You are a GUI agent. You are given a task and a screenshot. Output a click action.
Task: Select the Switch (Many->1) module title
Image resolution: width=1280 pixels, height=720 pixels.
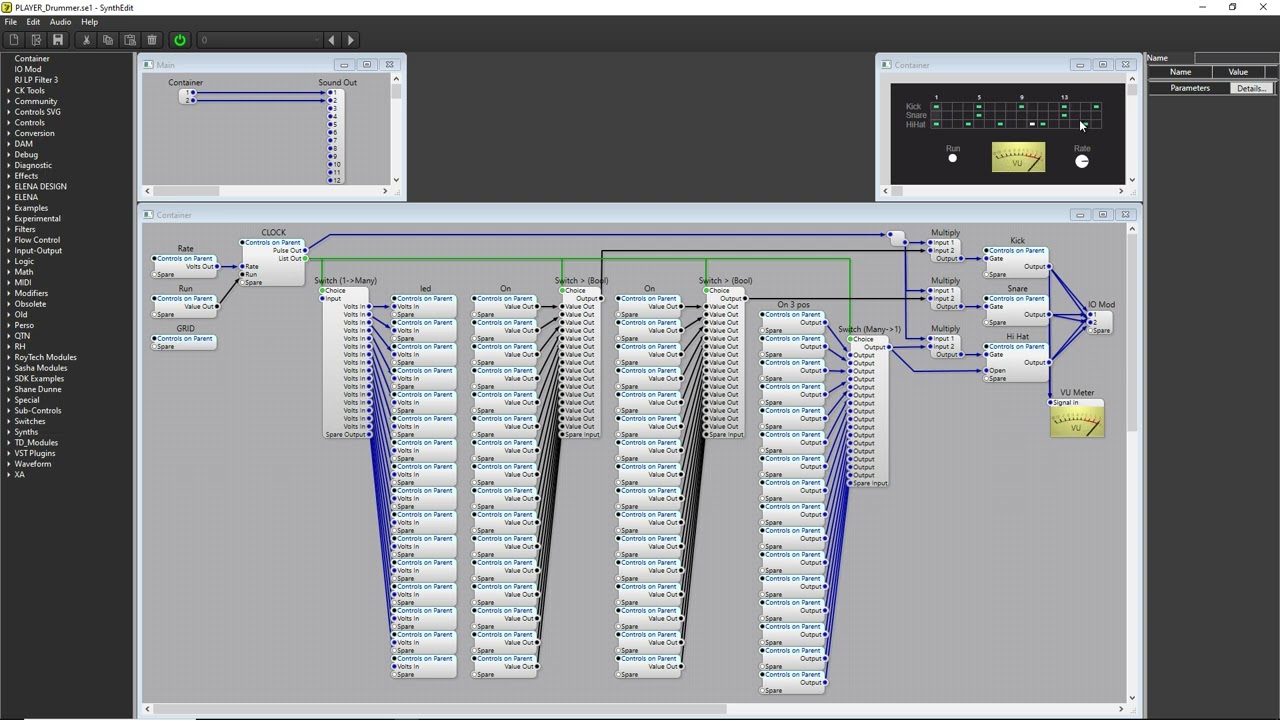point(869,329)
